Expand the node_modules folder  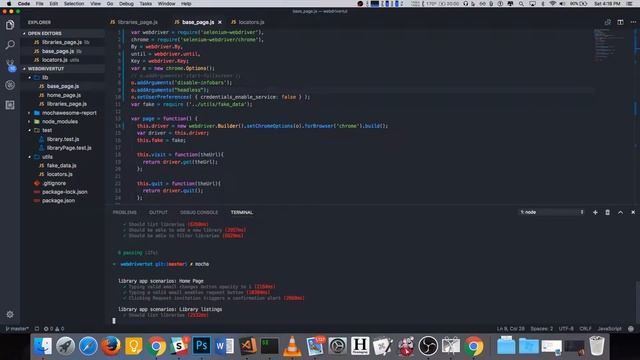[x=60, y=122]
